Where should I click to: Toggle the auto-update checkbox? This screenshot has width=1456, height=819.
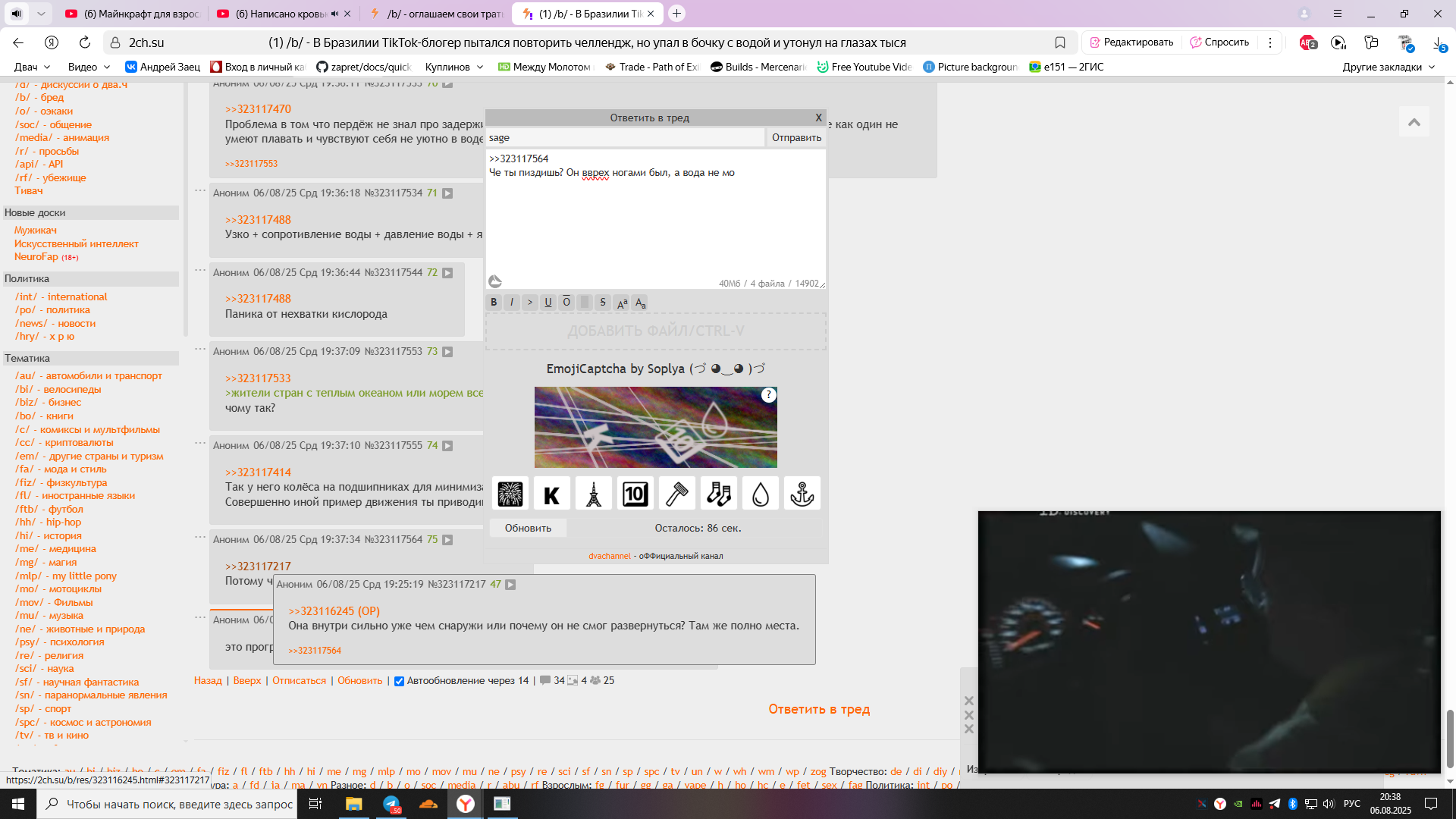tap(399, 681)
